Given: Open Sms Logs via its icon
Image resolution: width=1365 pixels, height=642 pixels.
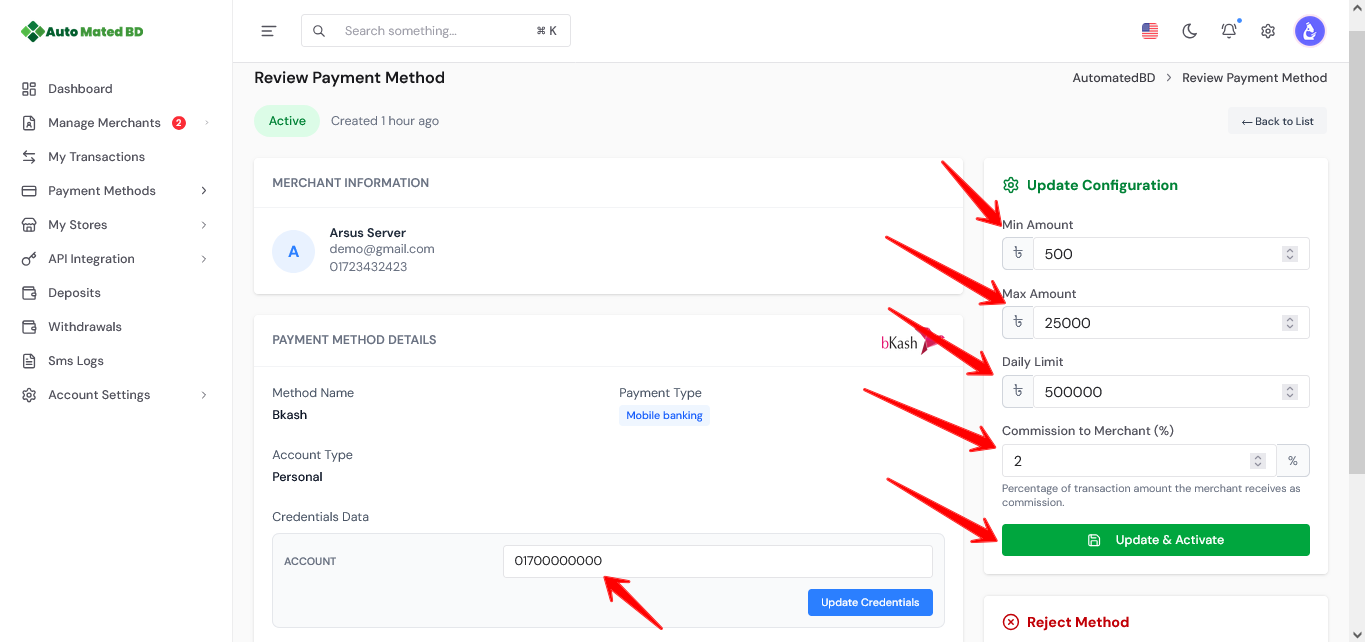Looking at the screenshot, I should pos(28,360).
